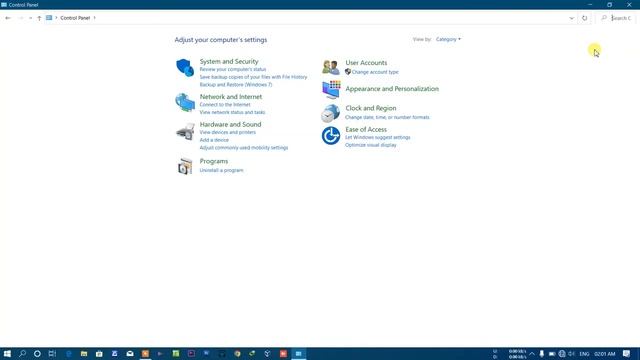
Task: Open clock showing 02:01 AM
Action: (x=604, y=353)
